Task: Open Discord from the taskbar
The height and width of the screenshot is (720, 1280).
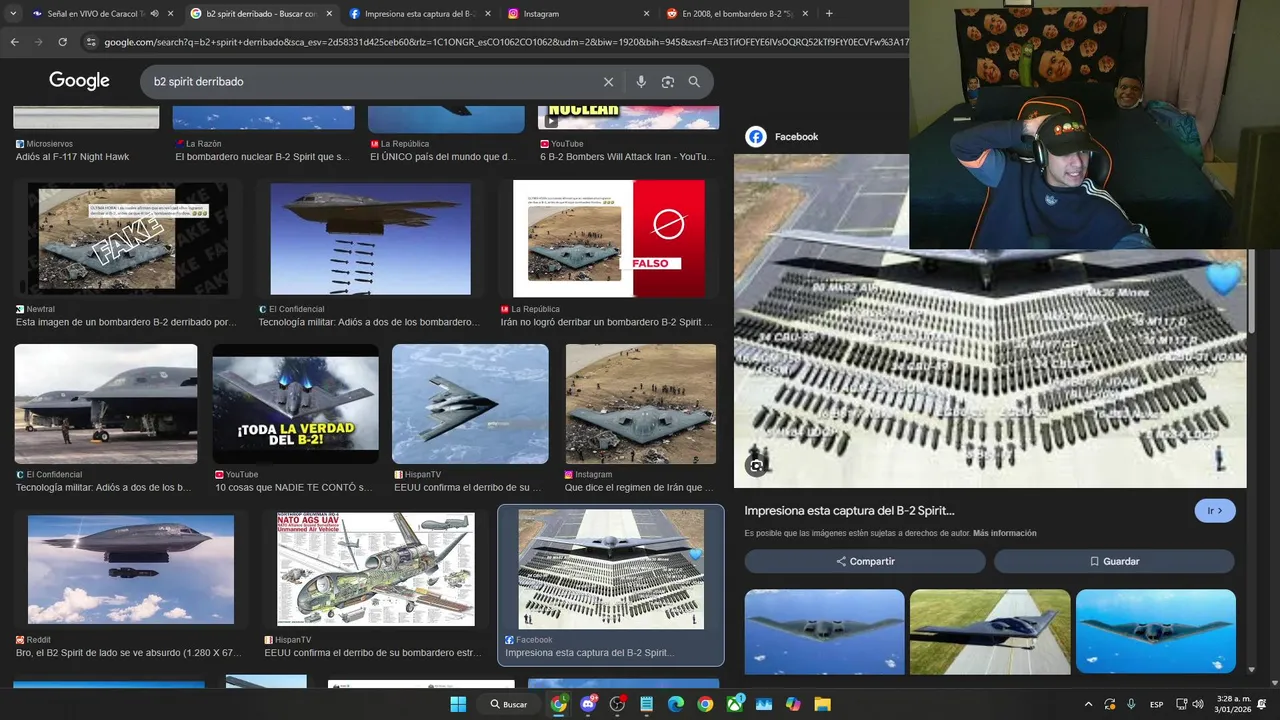Action: (588, 704)
